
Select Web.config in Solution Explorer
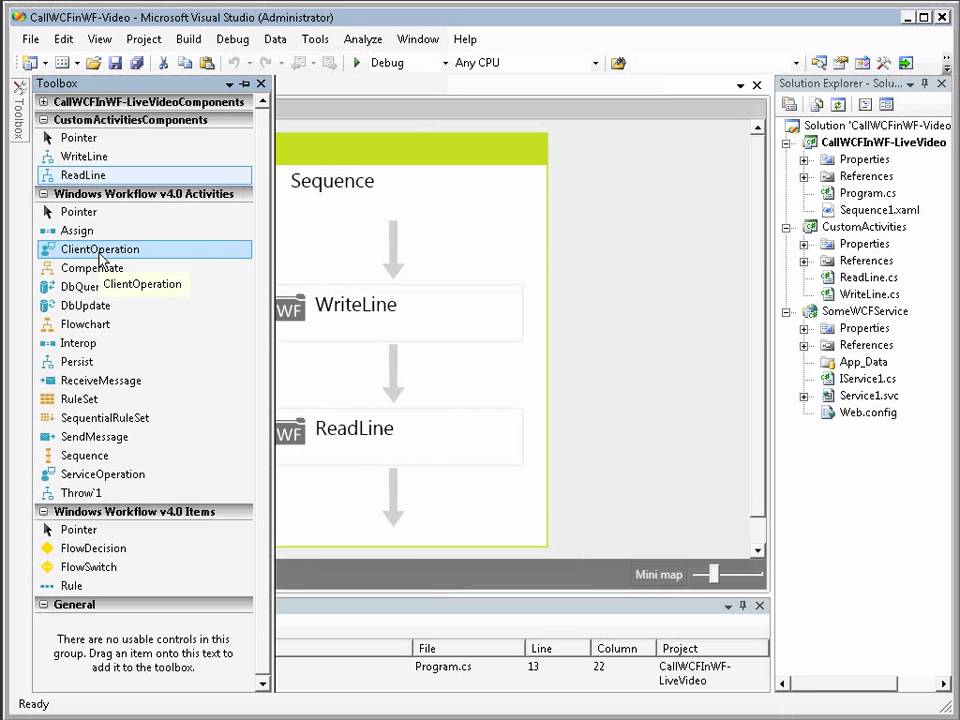[x=868, y=413]
